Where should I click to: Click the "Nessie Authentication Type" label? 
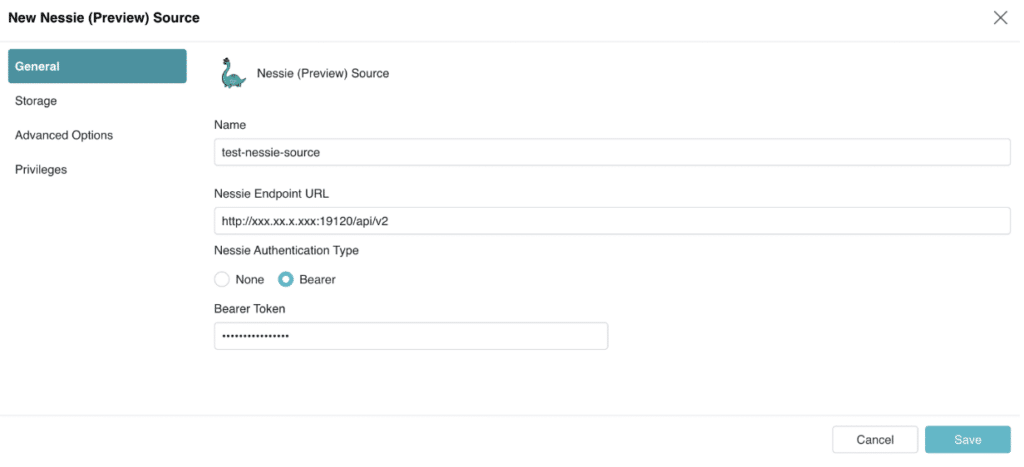tap(286, 250)
